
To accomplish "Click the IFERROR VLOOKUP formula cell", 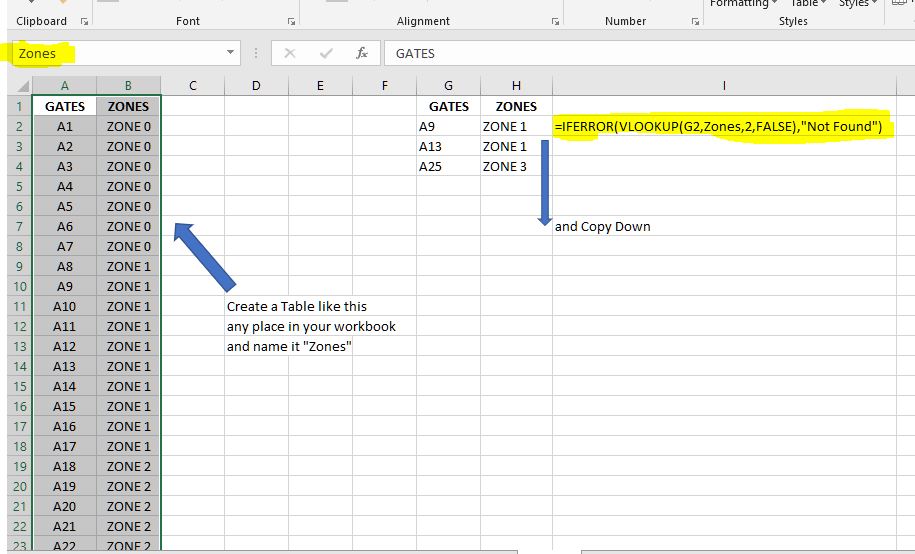I will click(724, 127).
